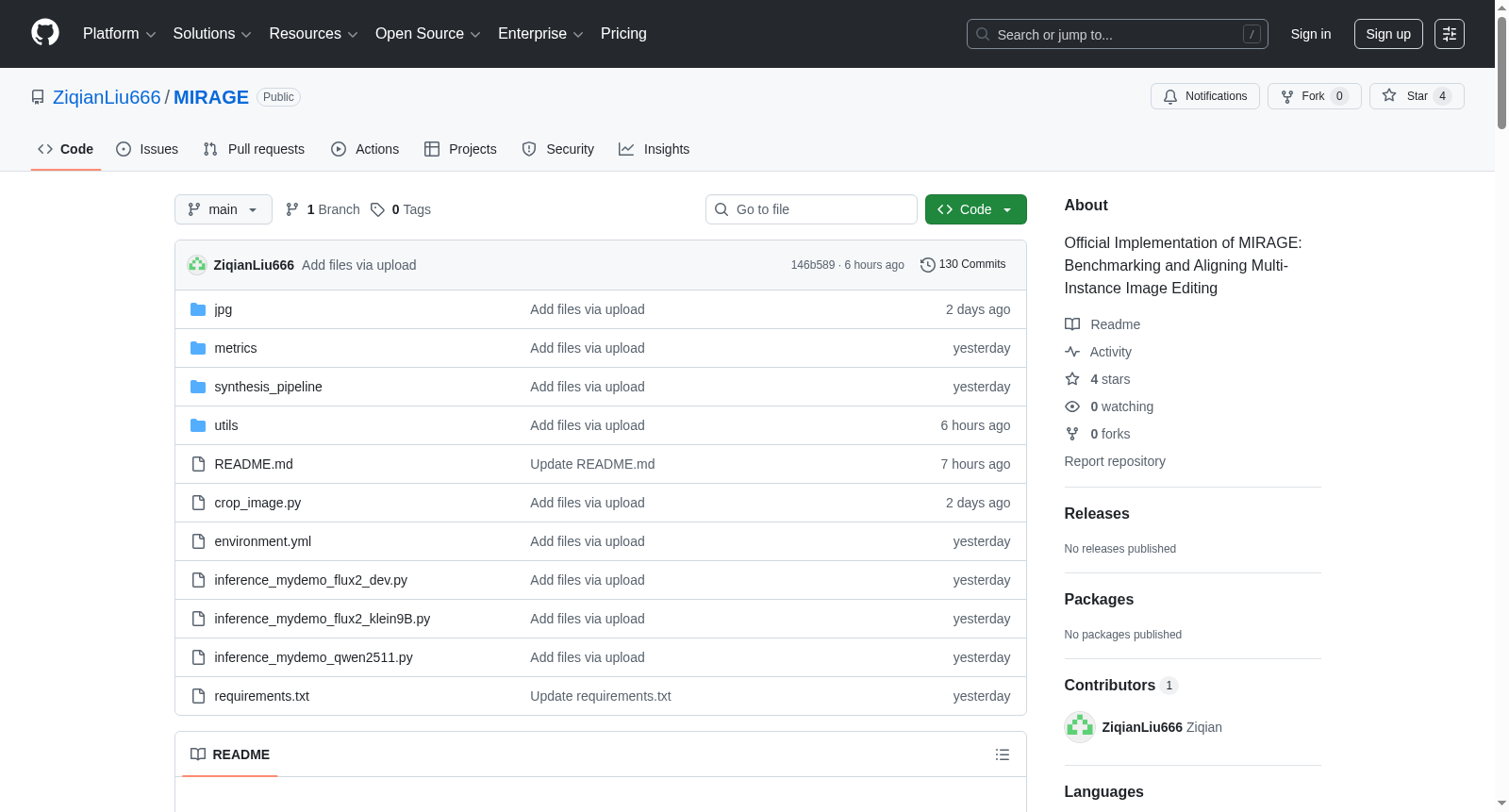Click the Contributors heading link
The width and height of the screenshot is (1509, 812).
coord(1121,685)
